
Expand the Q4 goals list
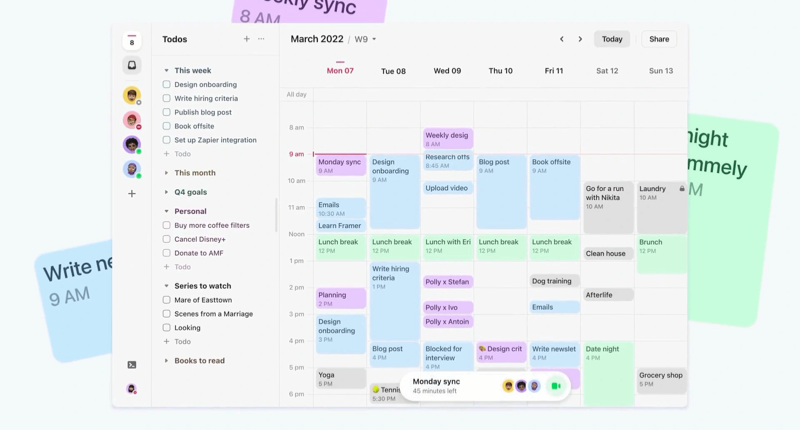click(166, 192)
